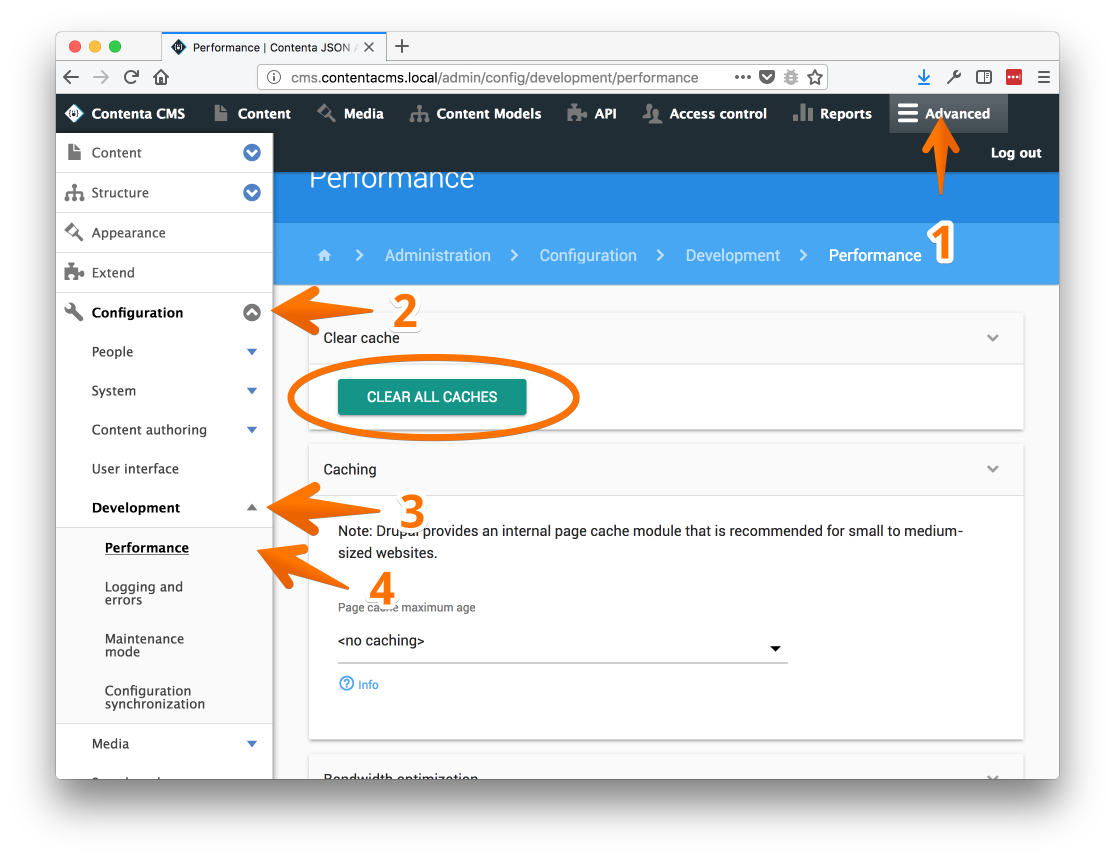Viewport: 1115px width, 859px height.
Task: Click inside the browser address bar
Action: 550,76
